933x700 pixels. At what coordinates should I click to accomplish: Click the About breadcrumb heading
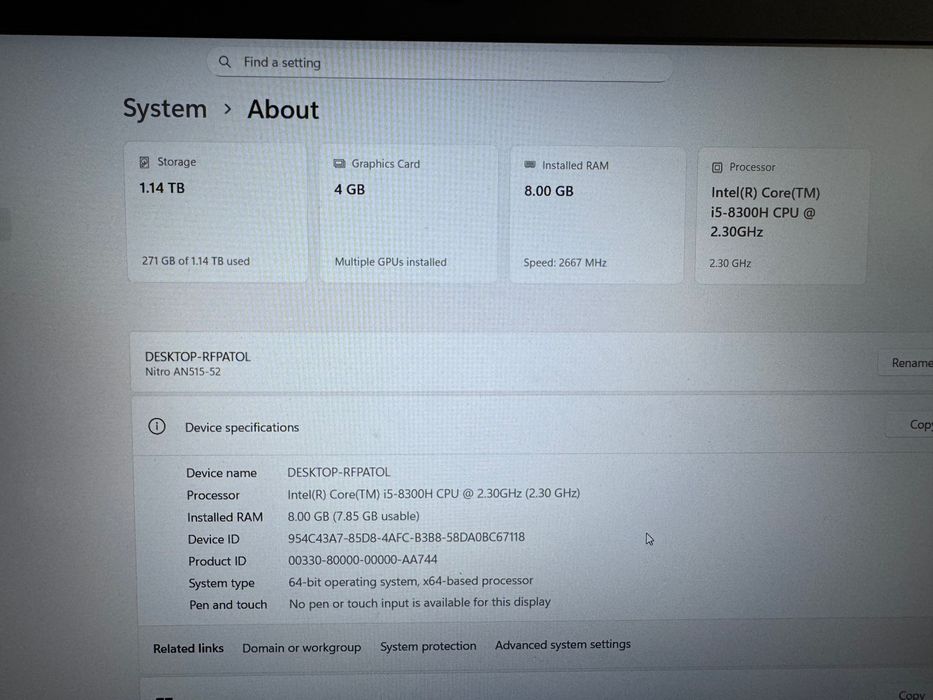pyautogui.click(x=283, y=110)
